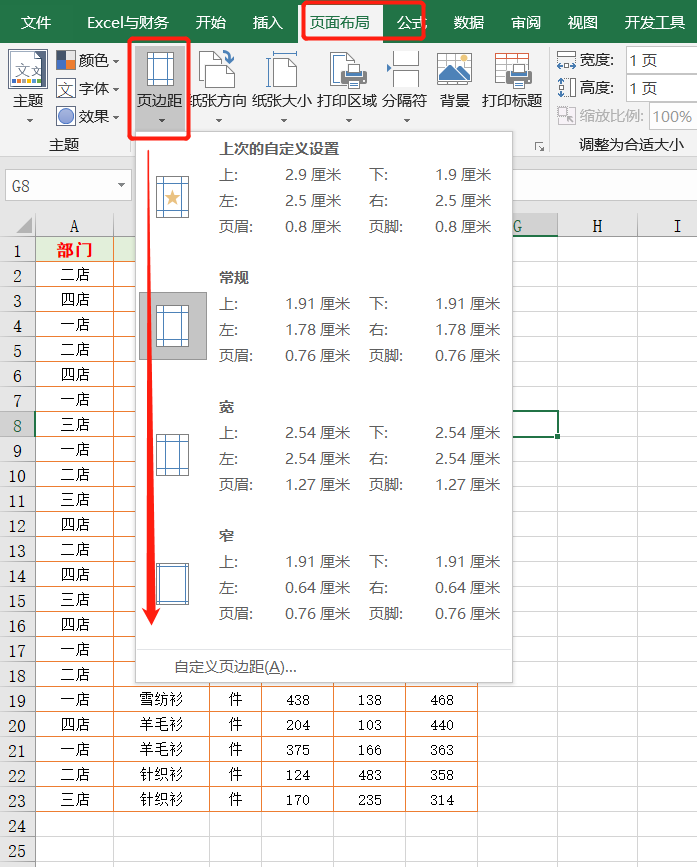Viewport: 697px width, 867px height.
Task: Open the Name Box dropdown arrow
Action: 122,186
